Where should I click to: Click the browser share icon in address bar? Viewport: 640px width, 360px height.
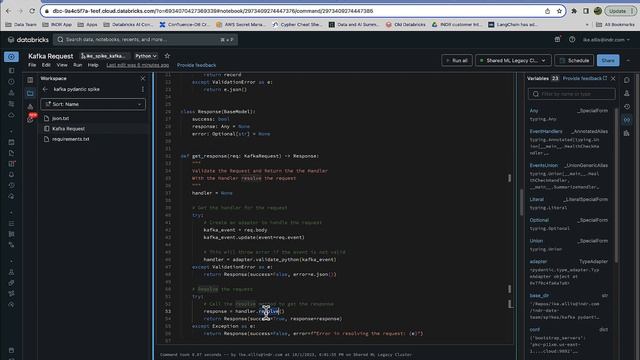(547, 11)
